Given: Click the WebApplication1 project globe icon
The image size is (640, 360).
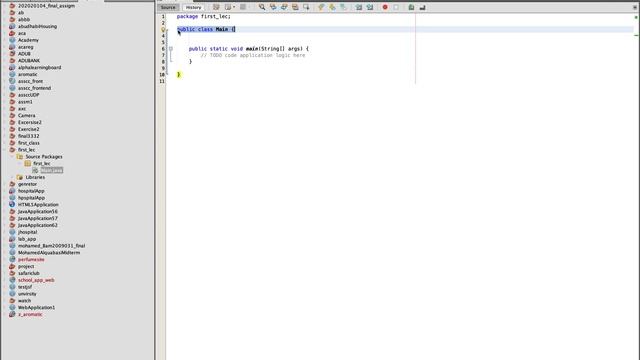Looking at the screenshot, I should pyautogui.click(x=12, y=307).
